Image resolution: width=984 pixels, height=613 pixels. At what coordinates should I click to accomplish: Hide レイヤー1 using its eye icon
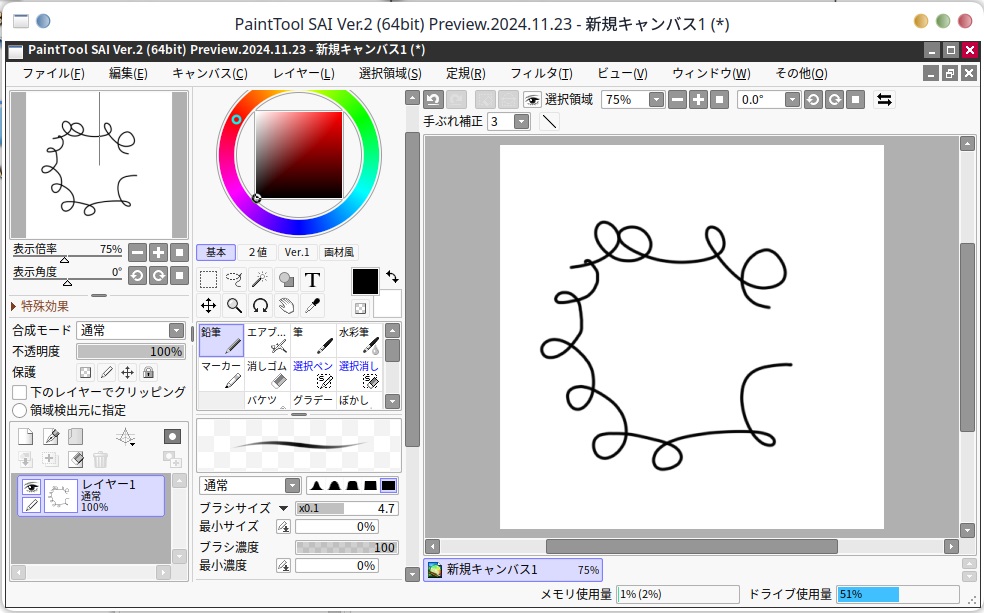pos(31,486)
